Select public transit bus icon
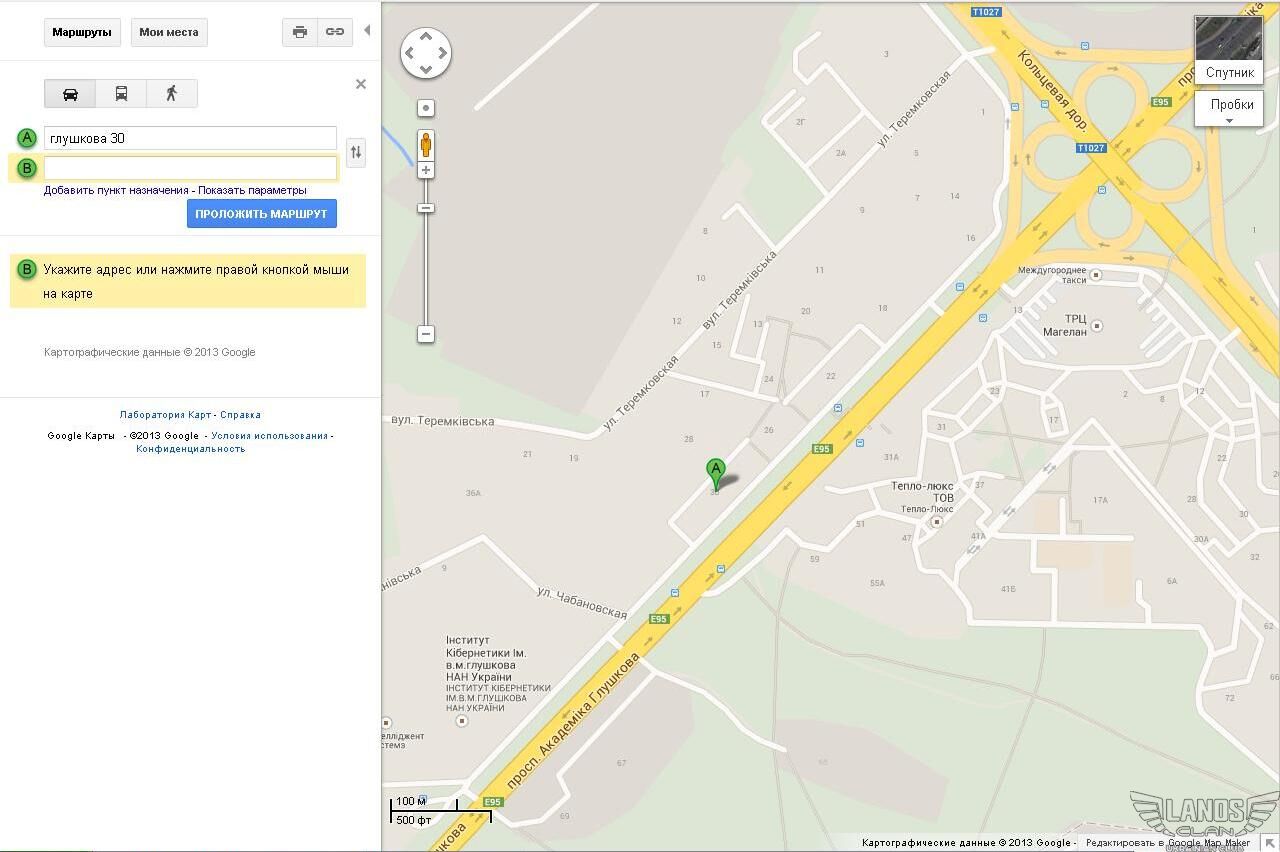The height and width of the screenshot is (852, 1280). click(121, 94)
